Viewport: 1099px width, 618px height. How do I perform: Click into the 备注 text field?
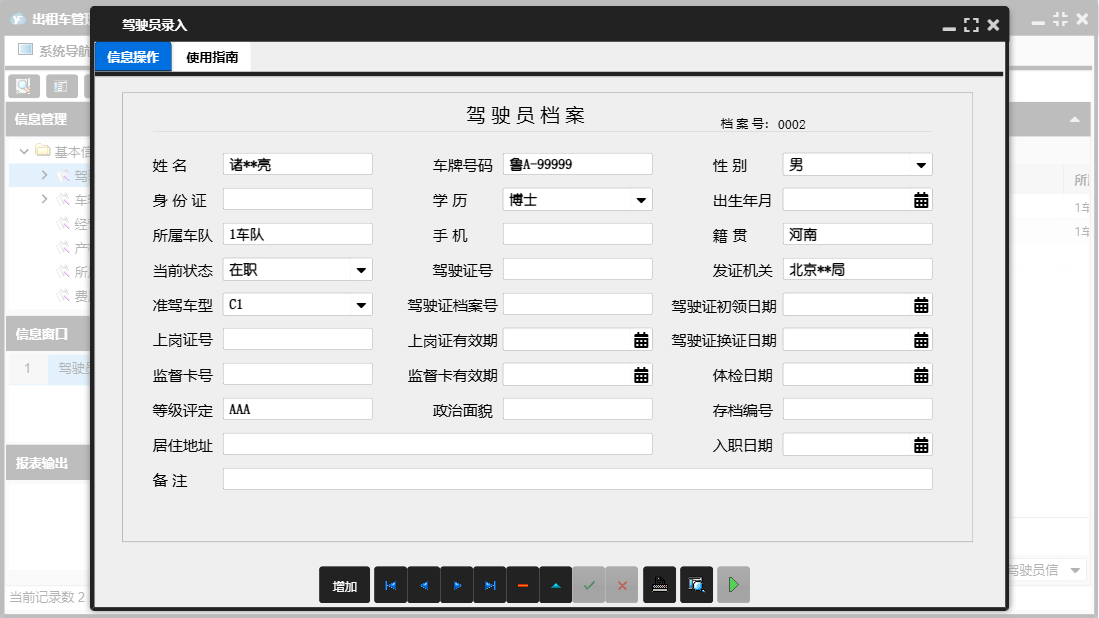577,480
